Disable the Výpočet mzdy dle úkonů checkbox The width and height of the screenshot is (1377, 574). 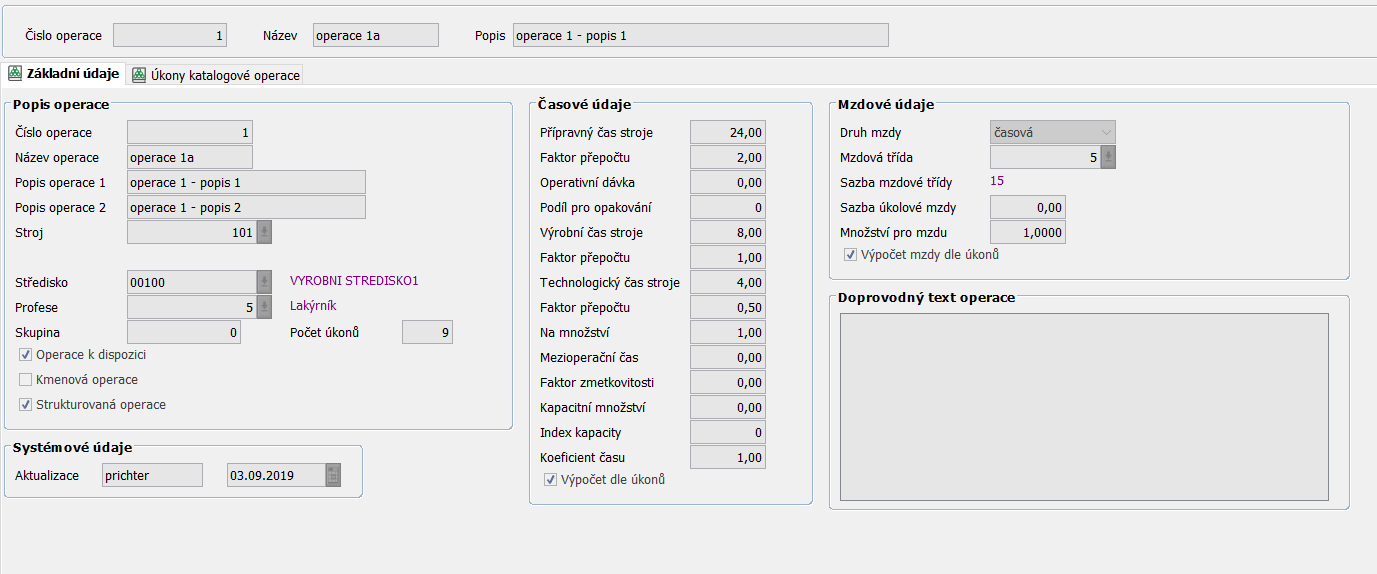coord(851,255)
